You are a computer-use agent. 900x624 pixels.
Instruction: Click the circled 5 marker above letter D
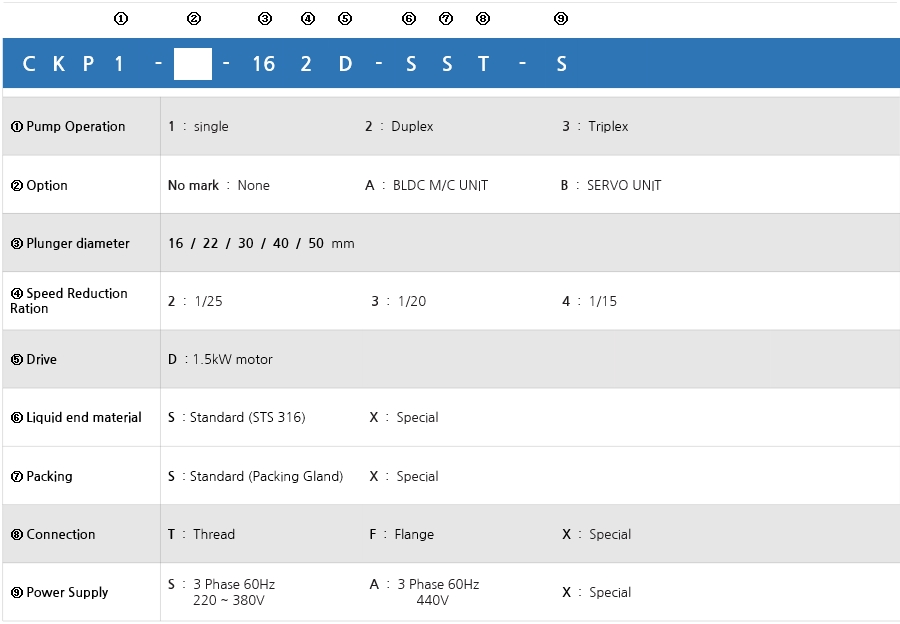point(345,18)
